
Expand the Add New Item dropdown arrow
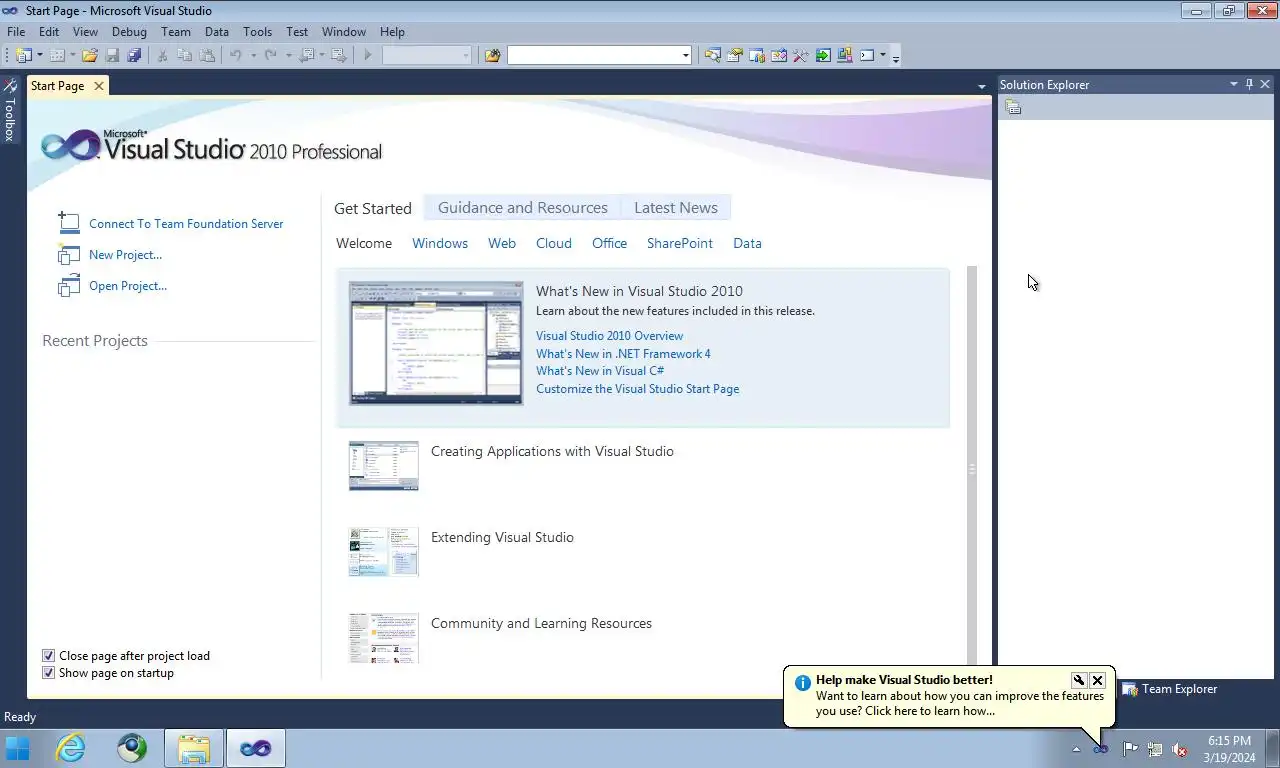(71, 56)
